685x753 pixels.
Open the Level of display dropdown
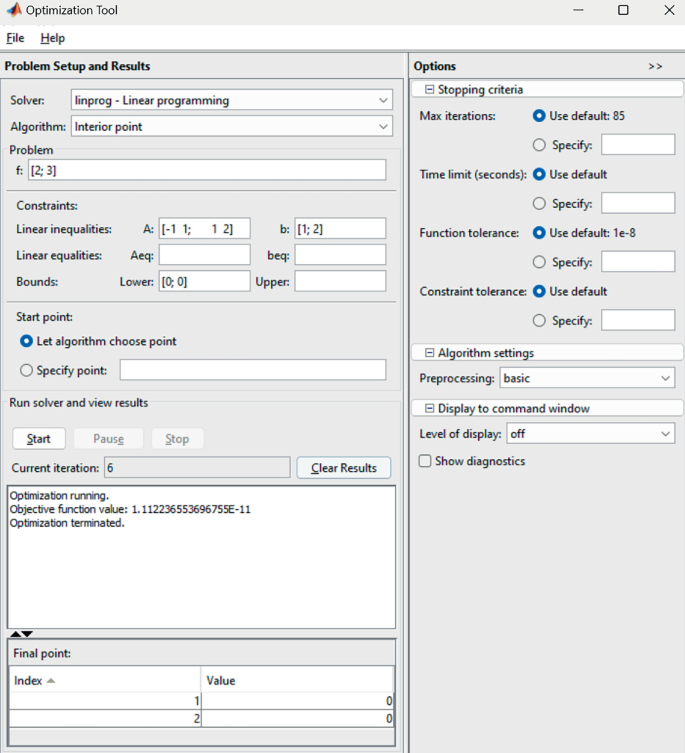click(666, 434)
